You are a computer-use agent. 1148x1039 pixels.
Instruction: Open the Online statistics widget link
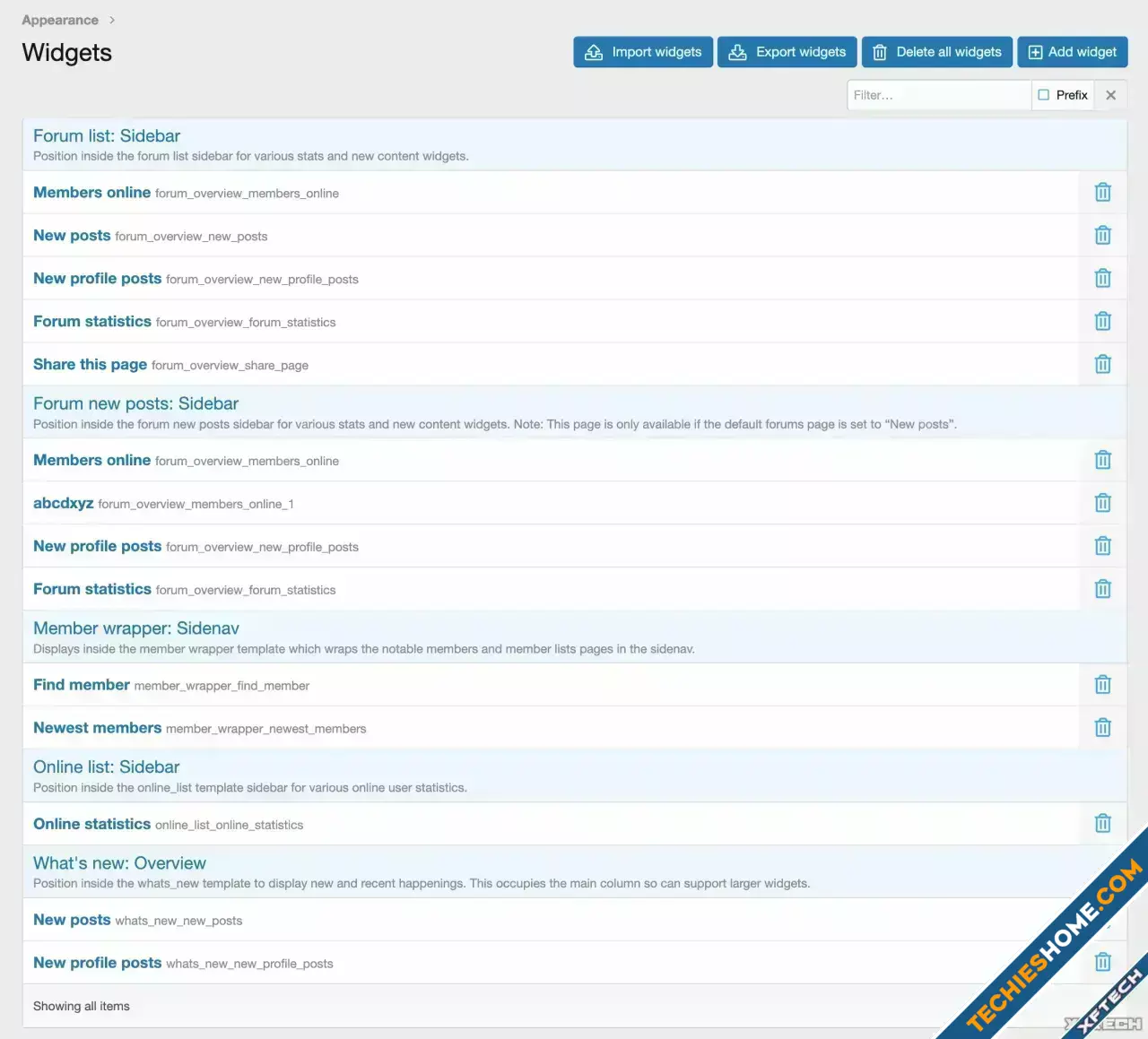coord(91,824)
